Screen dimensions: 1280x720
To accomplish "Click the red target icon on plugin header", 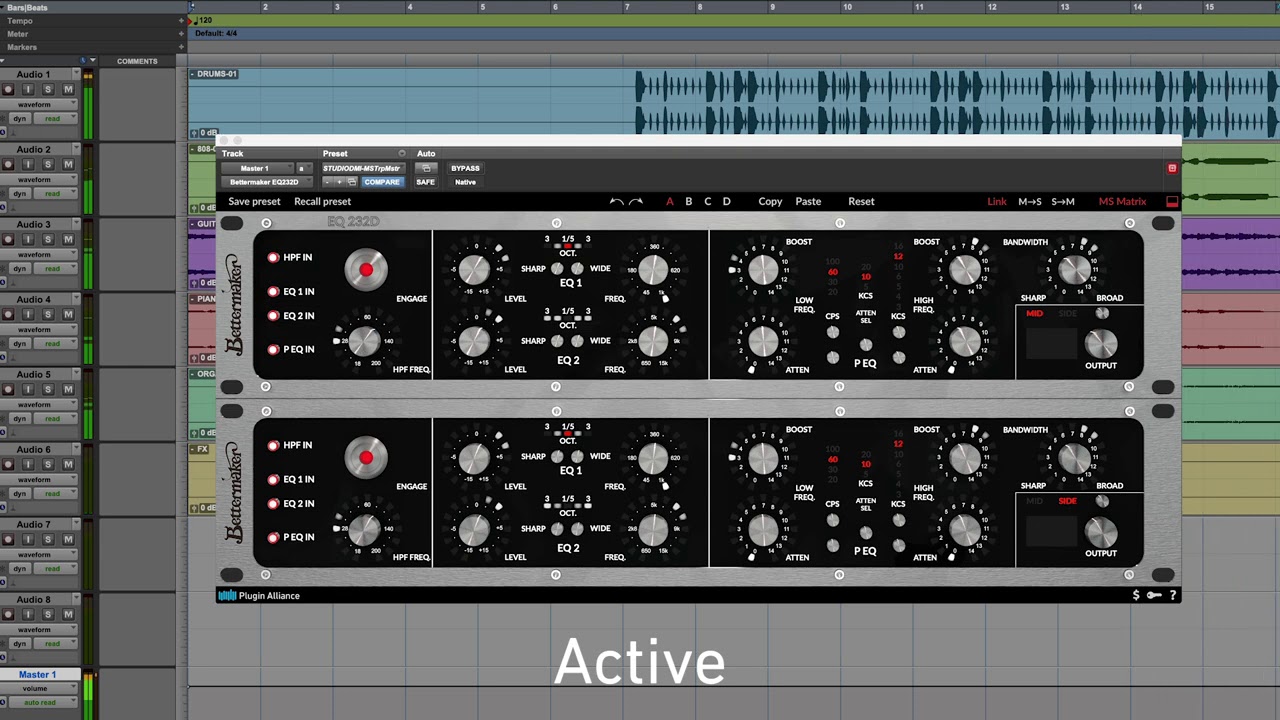I will point(1172,168).
